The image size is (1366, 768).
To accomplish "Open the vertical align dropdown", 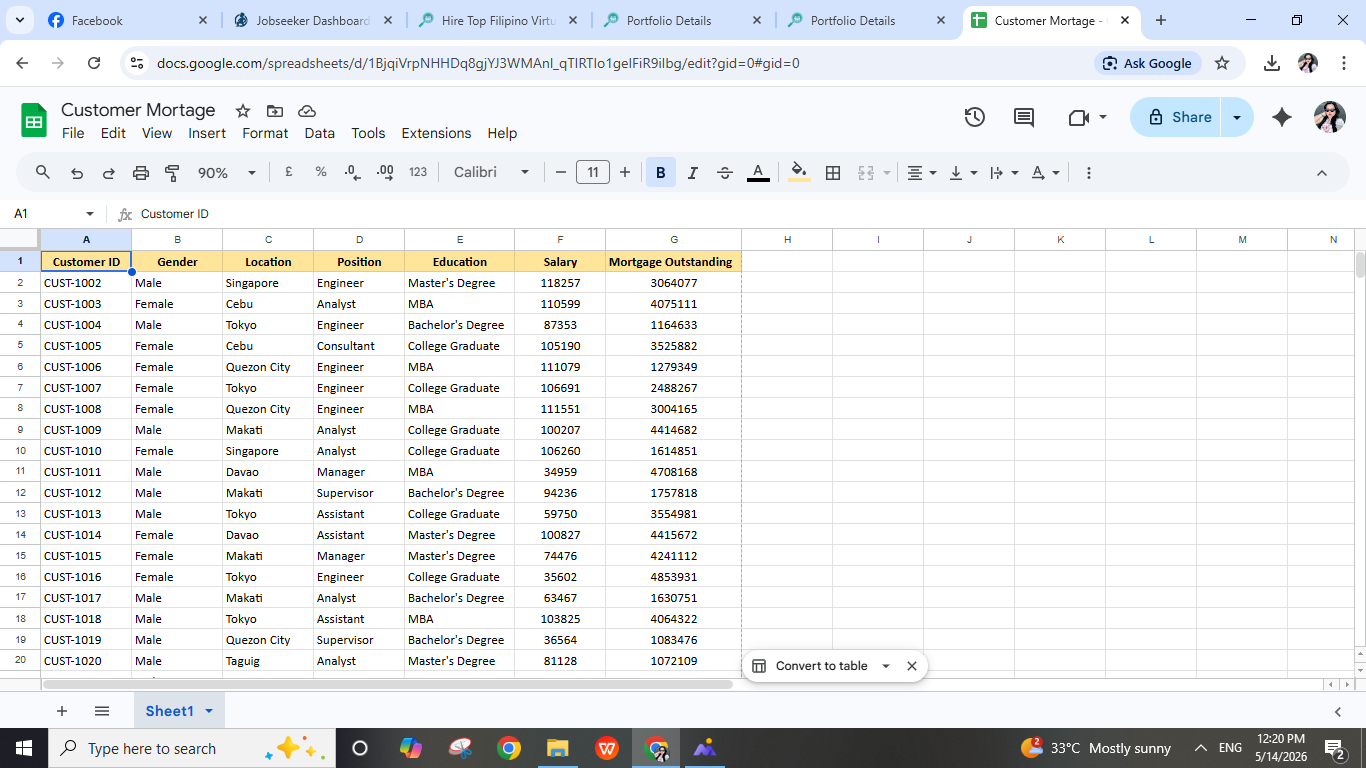I will coord(963,173).
